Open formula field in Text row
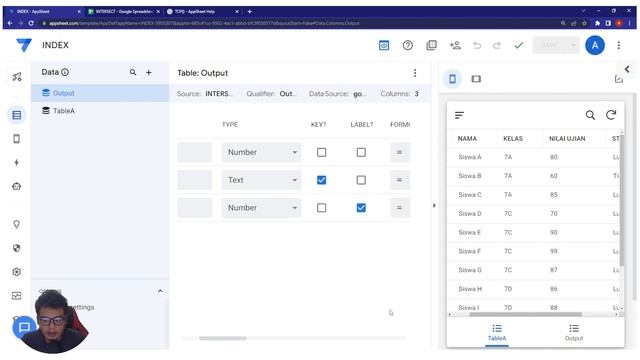 pos(400,180)
